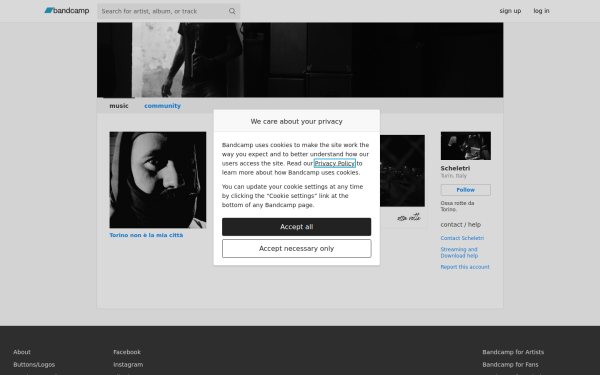The height and width of the screenshot is (375, 600).
Task: Click the contact / help heading
Action: (461, 225)
